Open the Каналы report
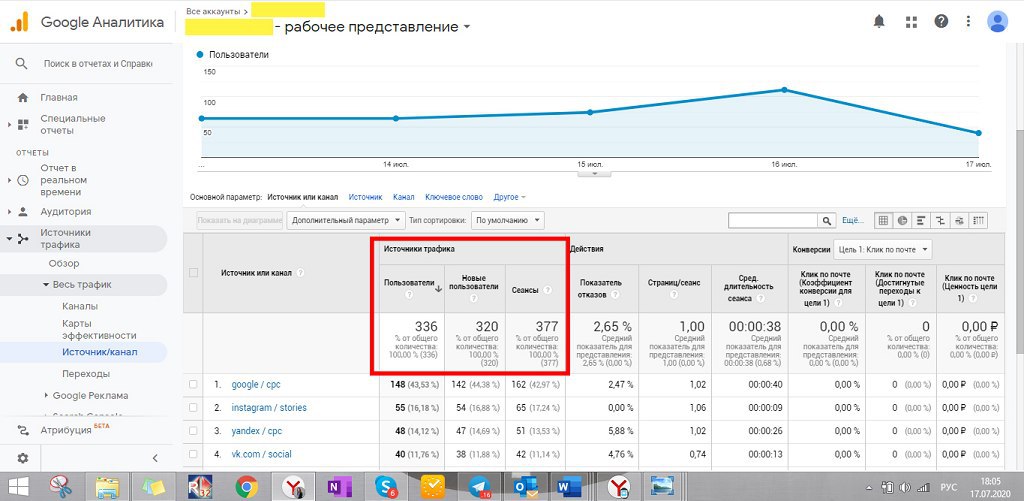This screenshot has width=1024, height=501. tap(80, 306)
